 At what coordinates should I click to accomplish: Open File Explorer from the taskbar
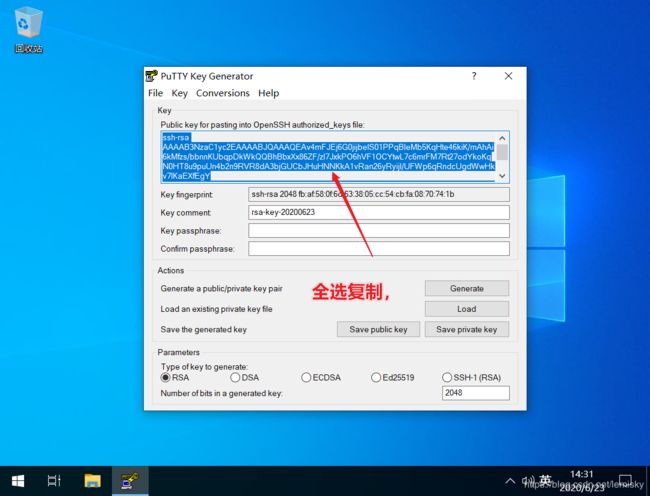click(x=92, y=481)
